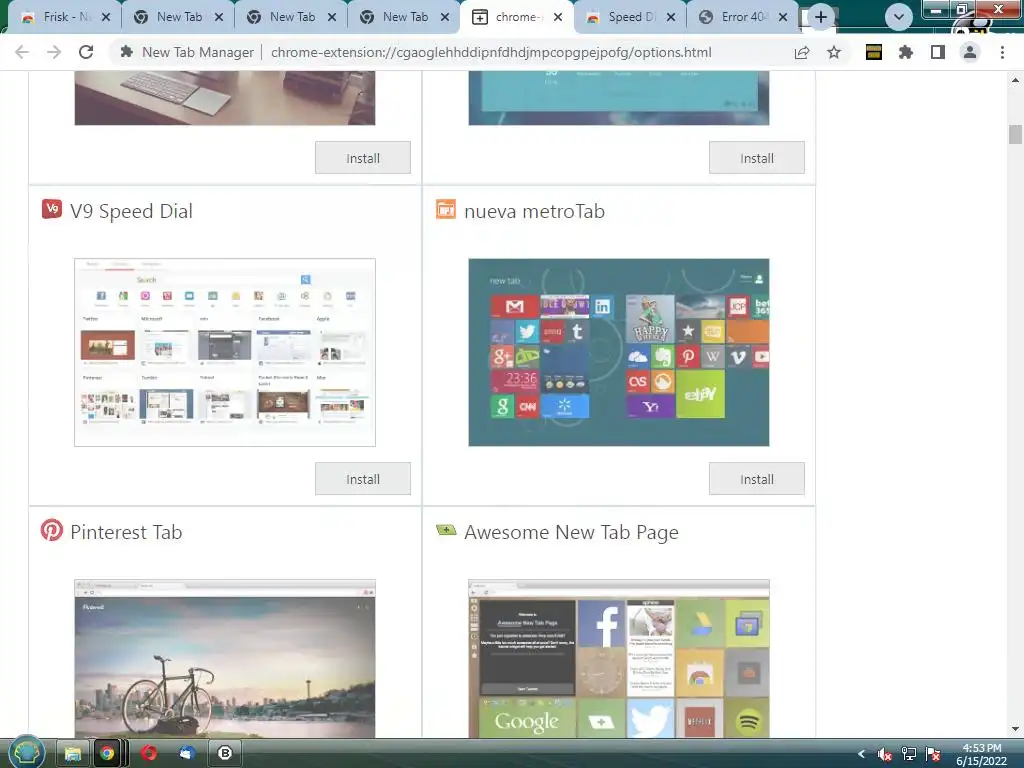Click Install under the desk keyboard preview
1024x768 pixels.
click(x=362, y=158)
